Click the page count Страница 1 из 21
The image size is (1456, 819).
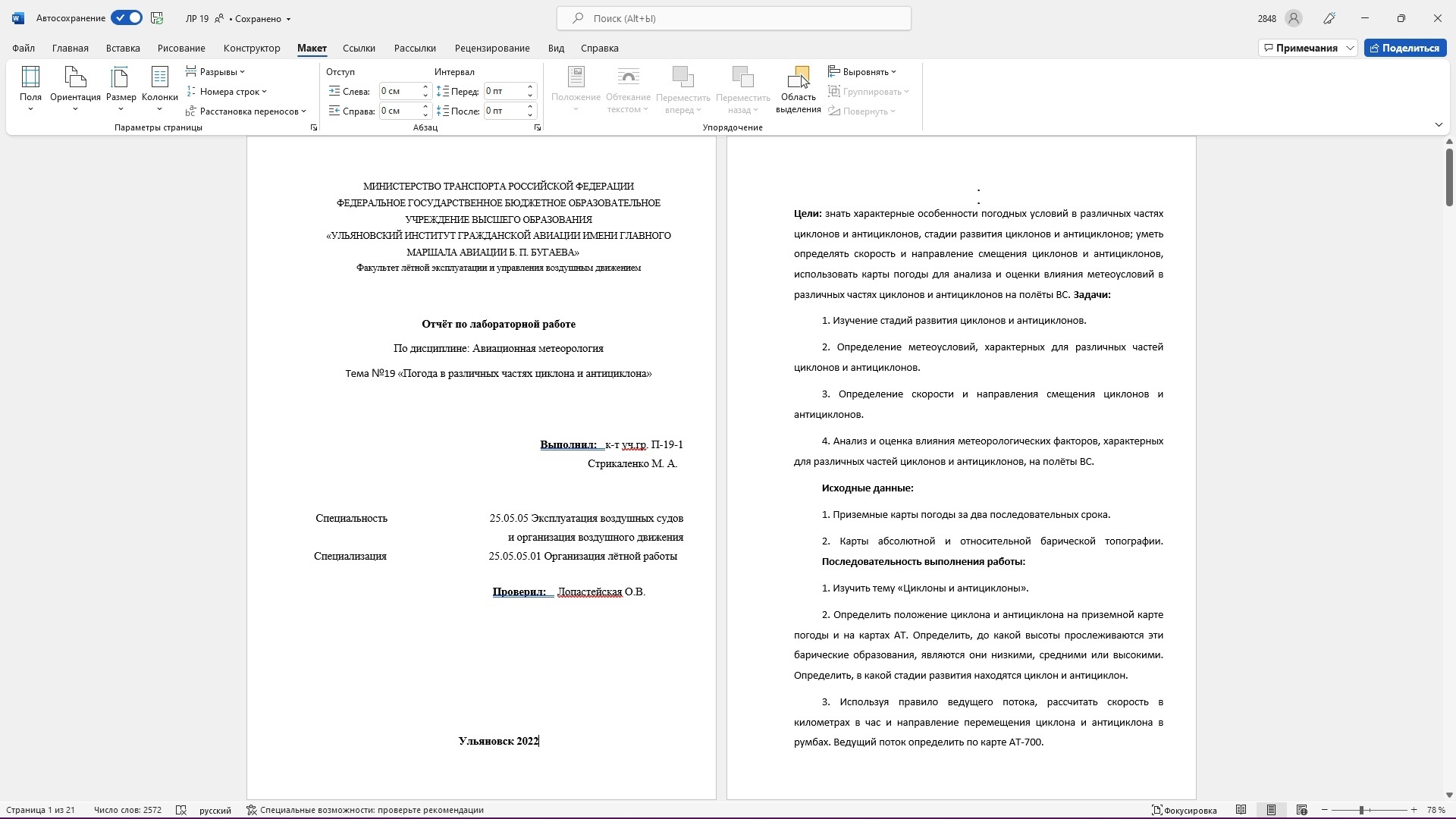(x=40, y=810)
